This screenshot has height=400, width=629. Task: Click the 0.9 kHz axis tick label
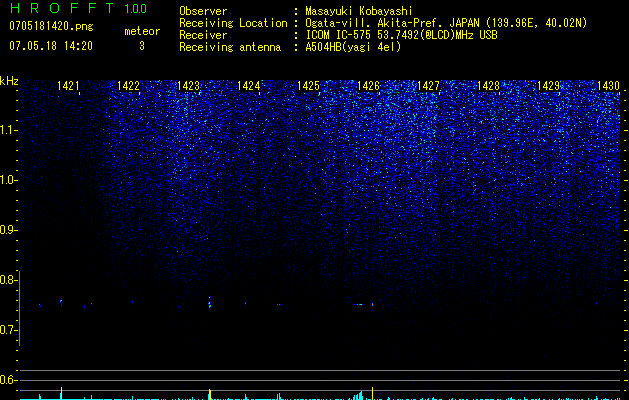point(7,230)
